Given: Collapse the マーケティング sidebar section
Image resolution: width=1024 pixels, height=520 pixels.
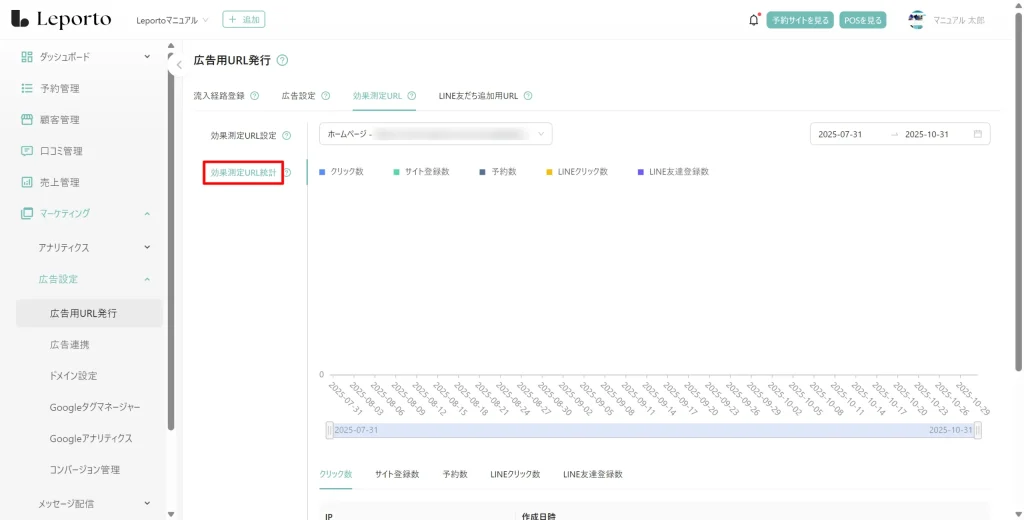Looking at the screenshot, I should coord(147,214).
